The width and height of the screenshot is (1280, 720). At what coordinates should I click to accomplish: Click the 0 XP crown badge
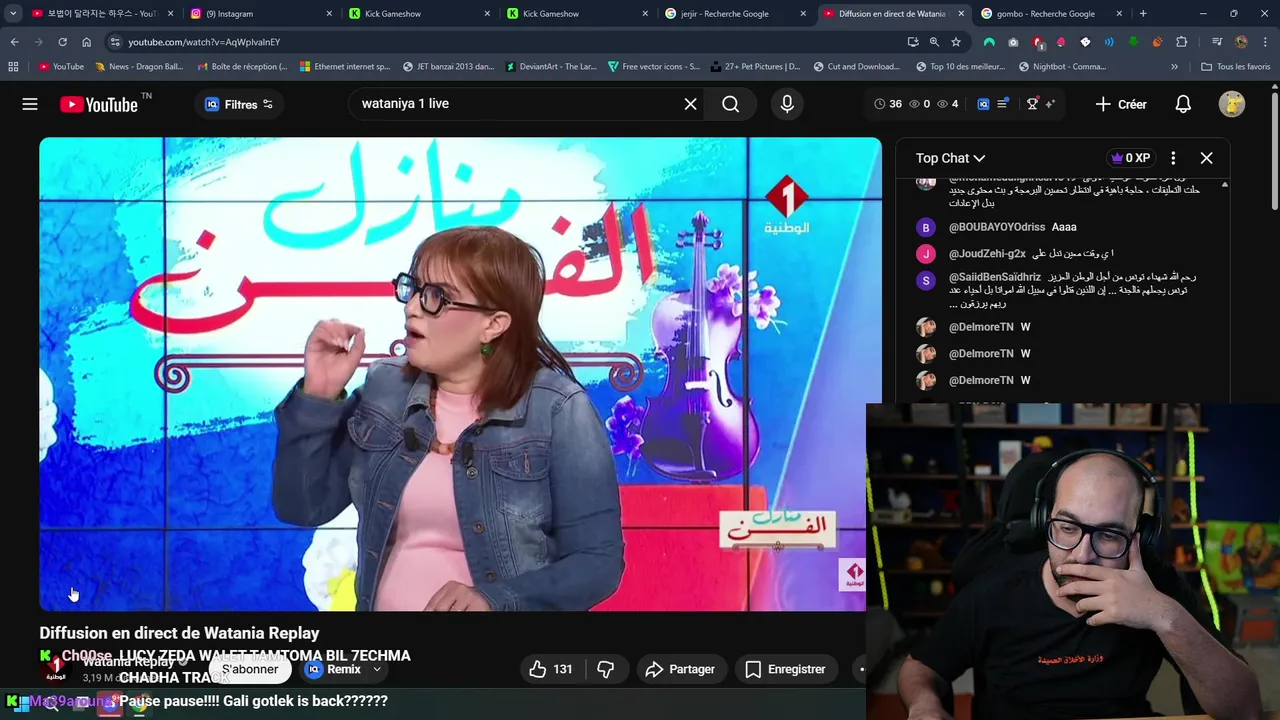1131,158
